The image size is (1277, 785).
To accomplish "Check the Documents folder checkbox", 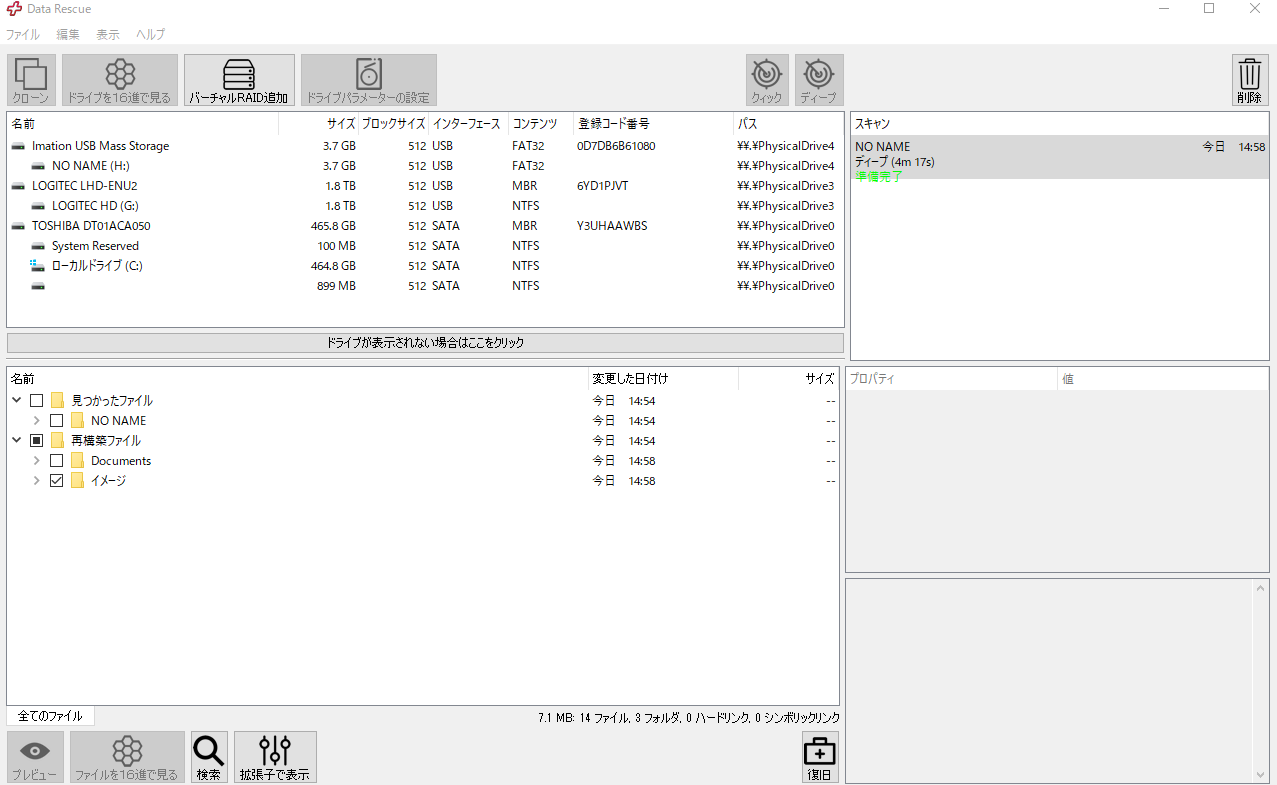I will point(57,461).
